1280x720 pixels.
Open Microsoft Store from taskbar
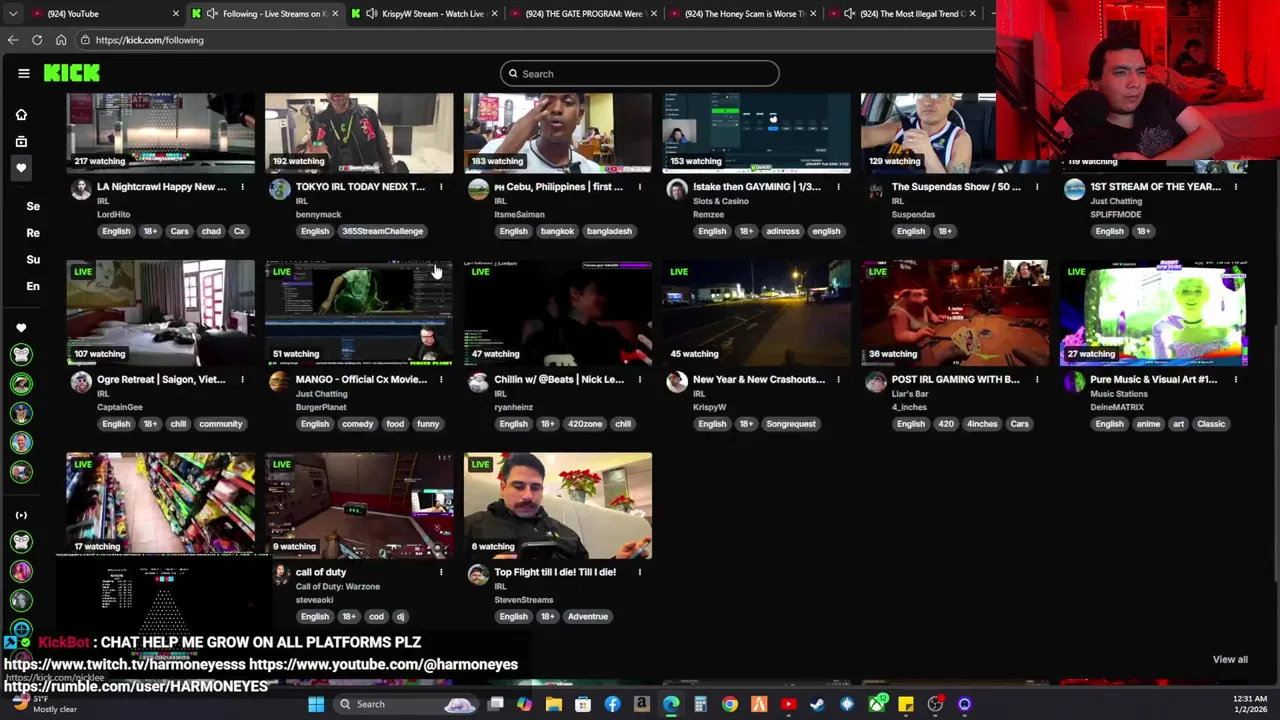tap(583, 704)
